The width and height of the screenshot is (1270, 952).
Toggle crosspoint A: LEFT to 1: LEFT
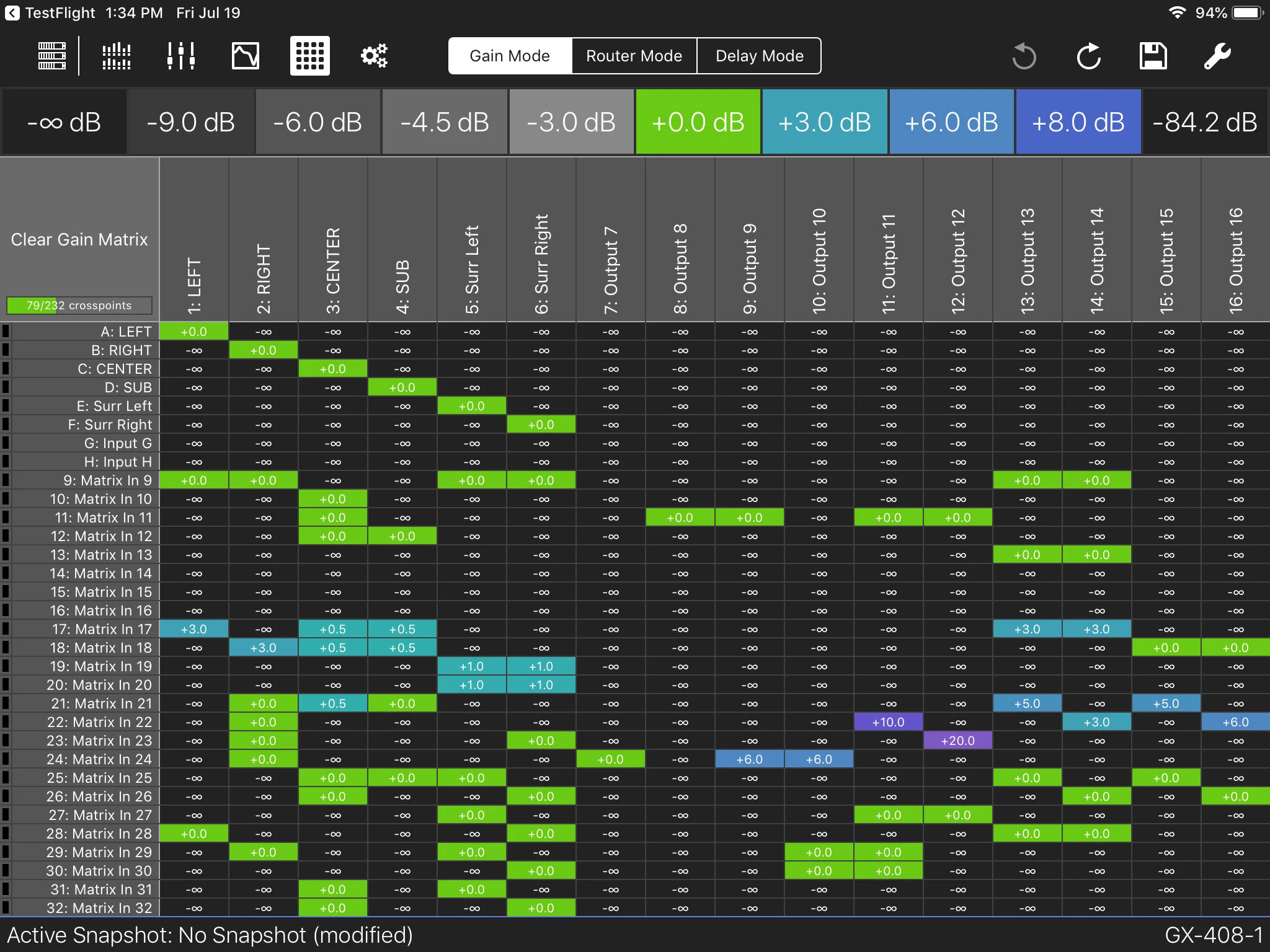click(x=193, y=332)
